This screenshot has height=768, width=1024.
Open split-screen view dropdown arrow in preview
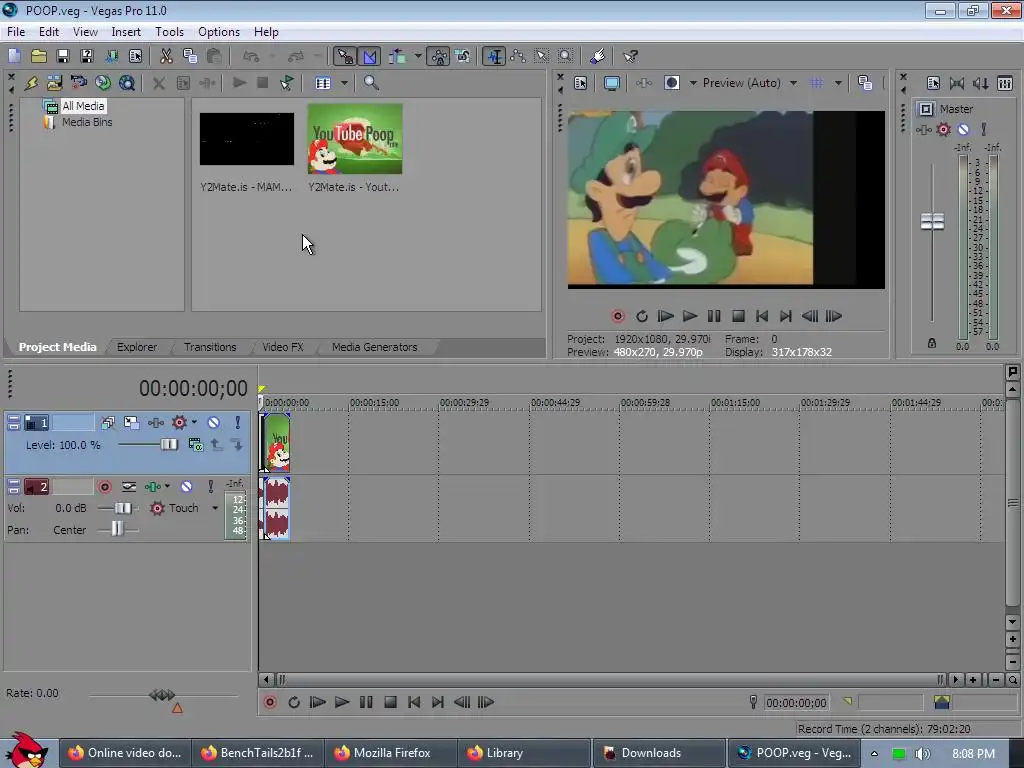point(694,83)
